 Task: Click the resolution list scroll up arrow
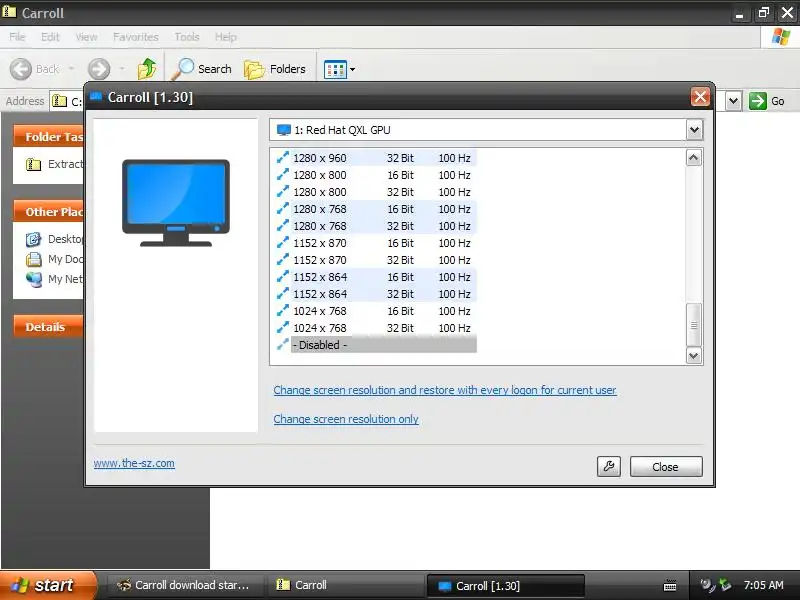[x=693, y=158]
